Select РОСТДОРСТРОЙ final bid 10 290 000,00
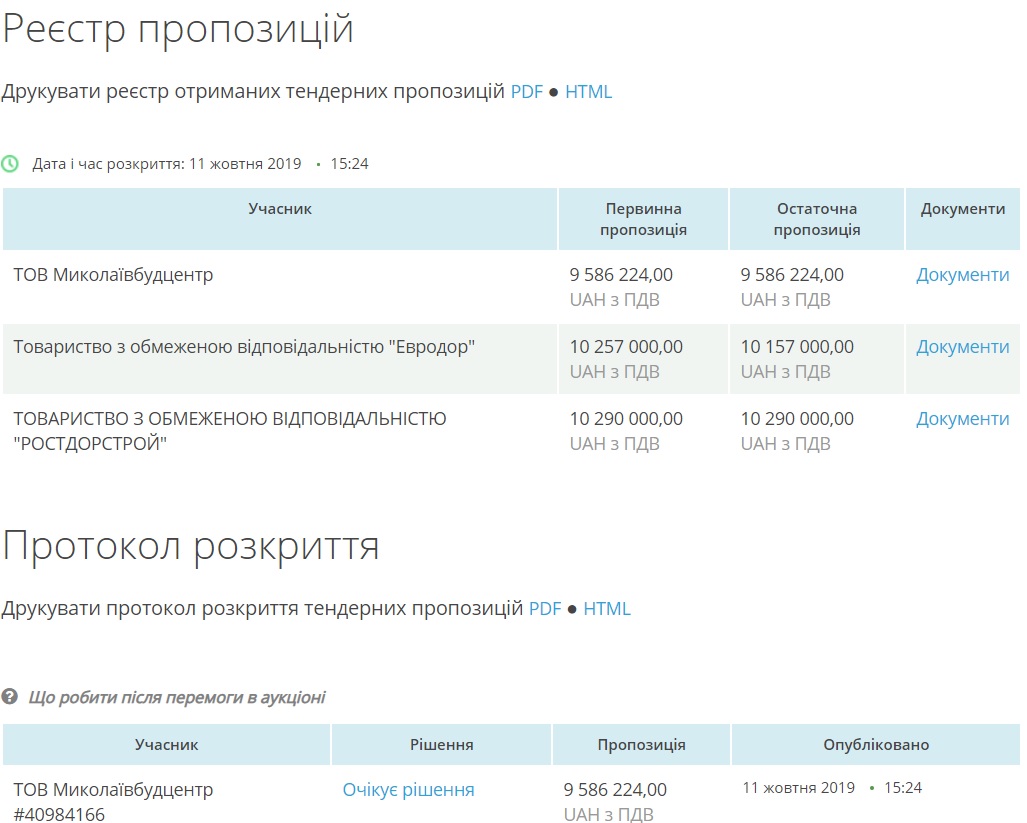This screenshot has height=823, width=1027. click(797, 419)
